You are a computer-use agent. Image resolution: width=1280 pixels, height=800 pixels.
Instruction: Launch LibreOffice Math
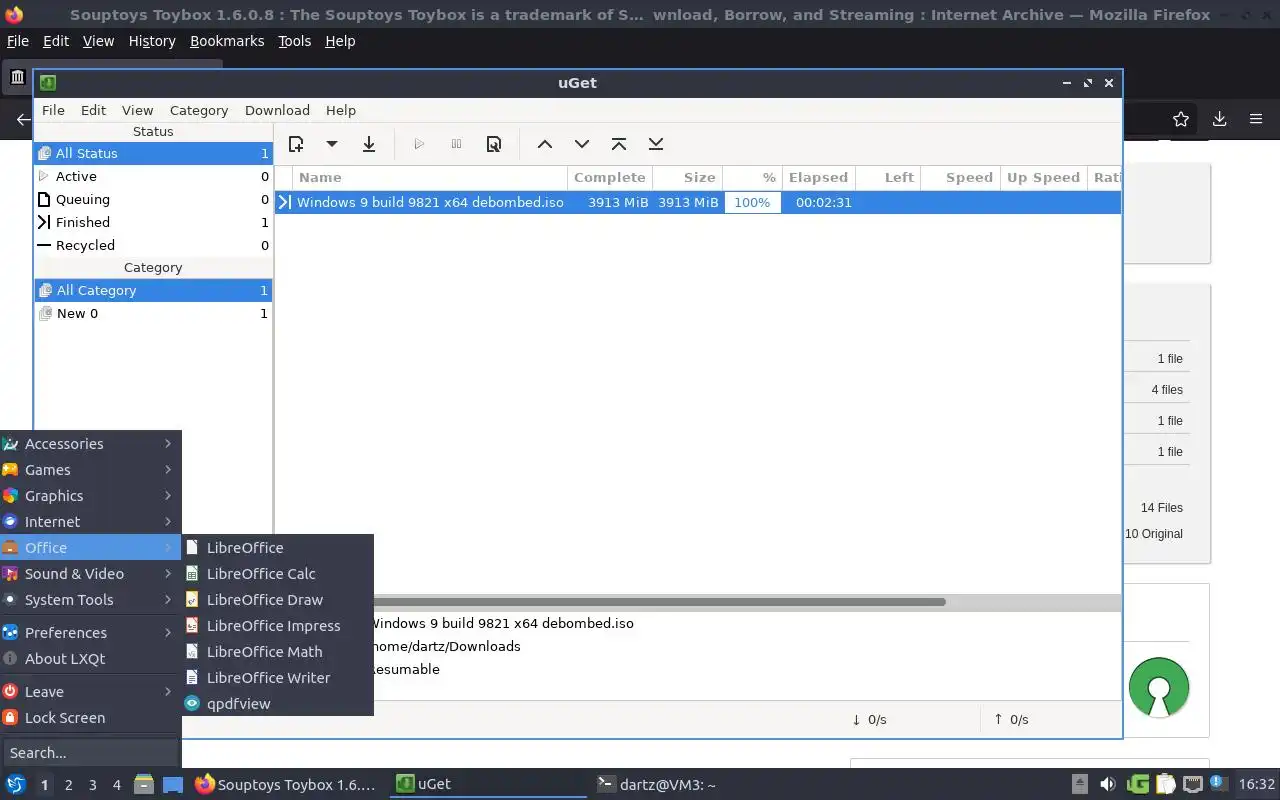pyautogui.click(x=278, y=652)
